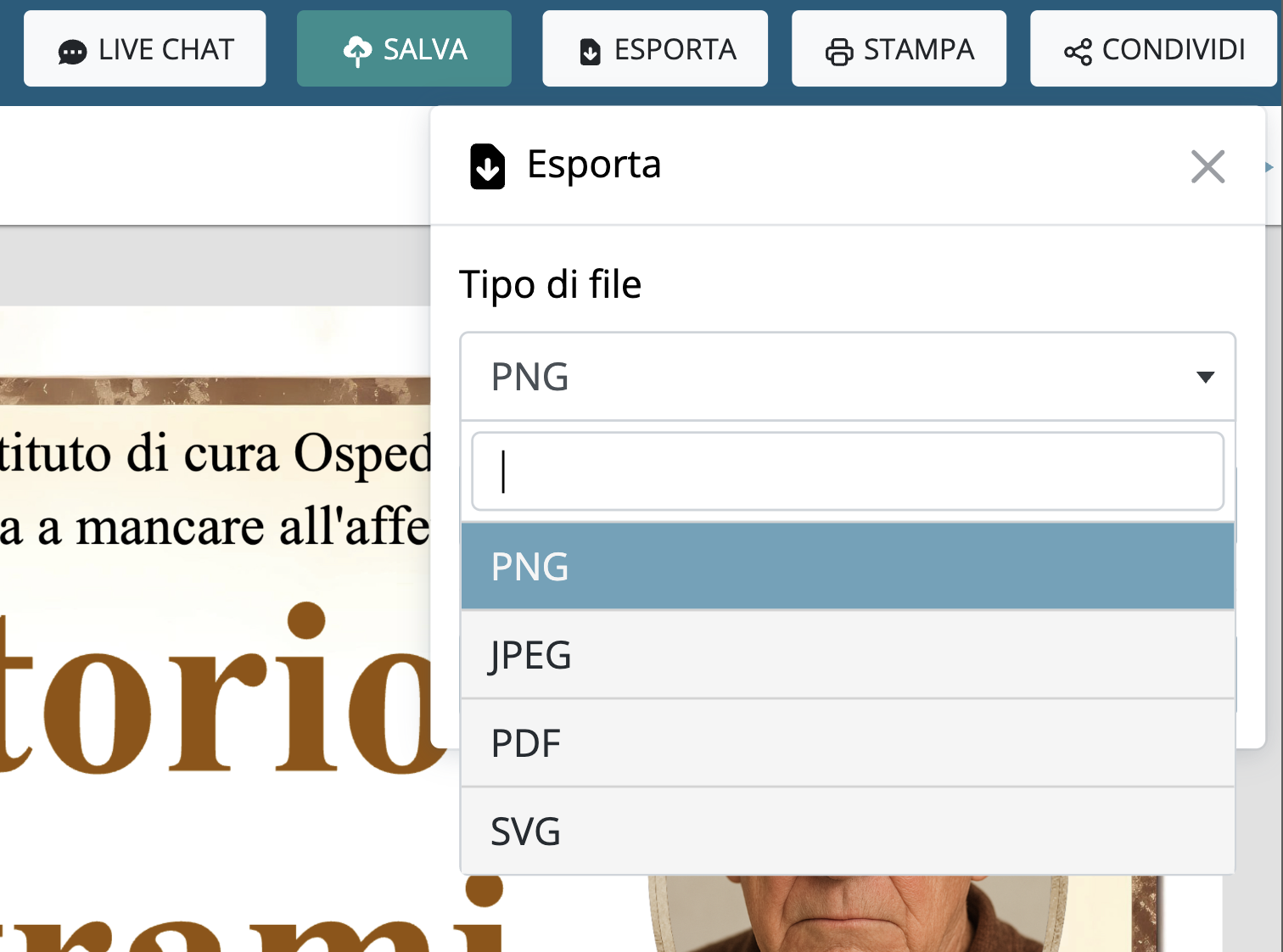This screenshot has height=952, width=1283.
Task: Choose JPEG from the file type list
Action: point(847,655)
